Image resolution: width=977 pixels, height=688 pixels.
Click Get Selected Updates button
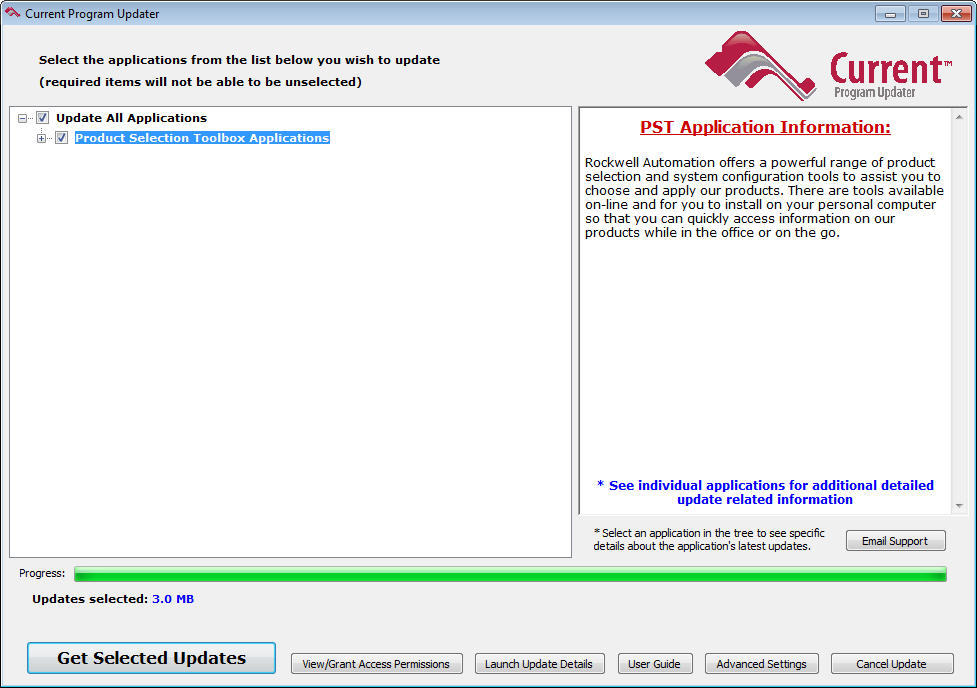(151, 658)
